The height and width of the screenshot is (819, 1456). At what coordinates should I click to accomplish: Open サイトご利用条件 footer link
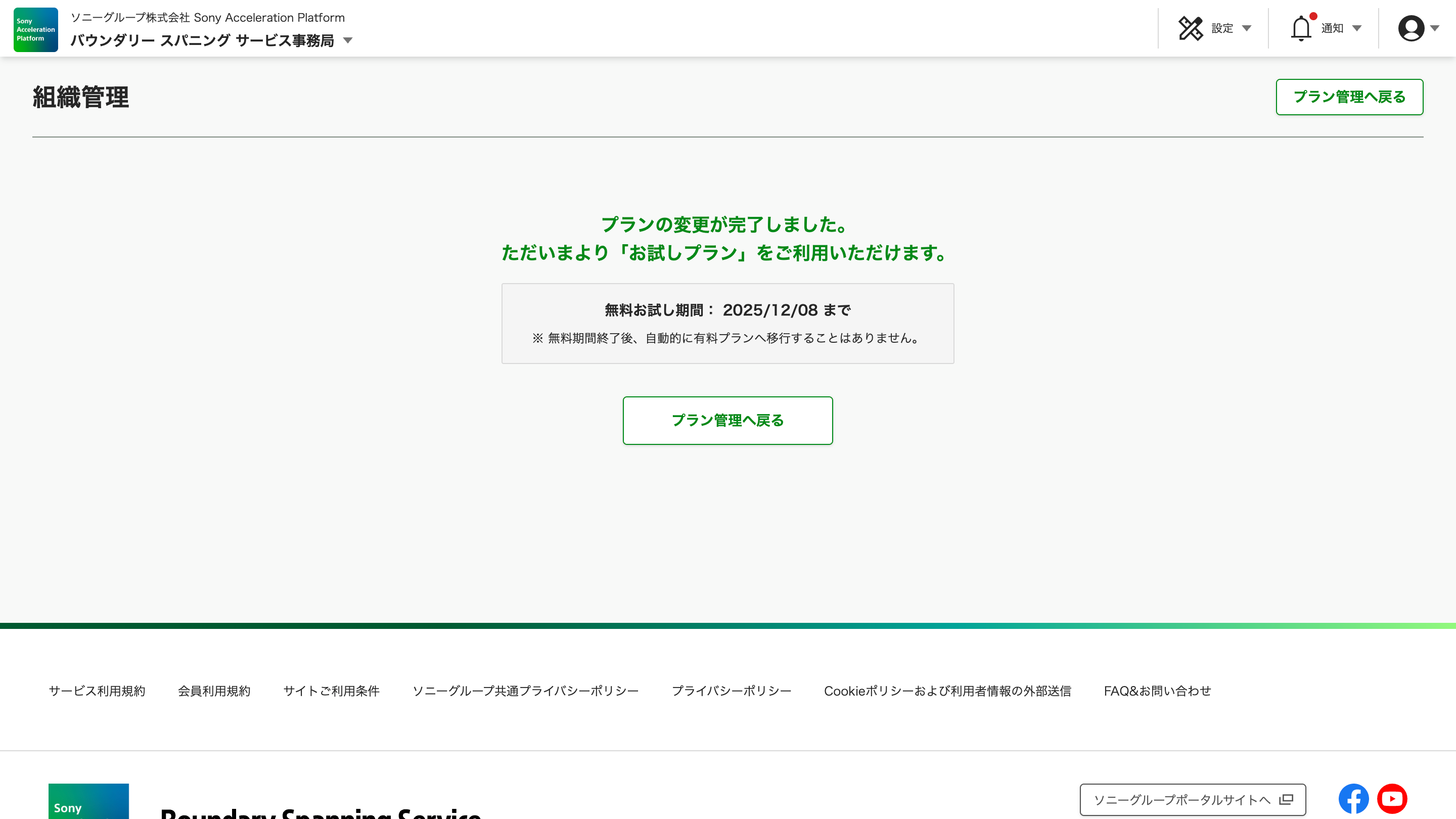tap(331, 691)
